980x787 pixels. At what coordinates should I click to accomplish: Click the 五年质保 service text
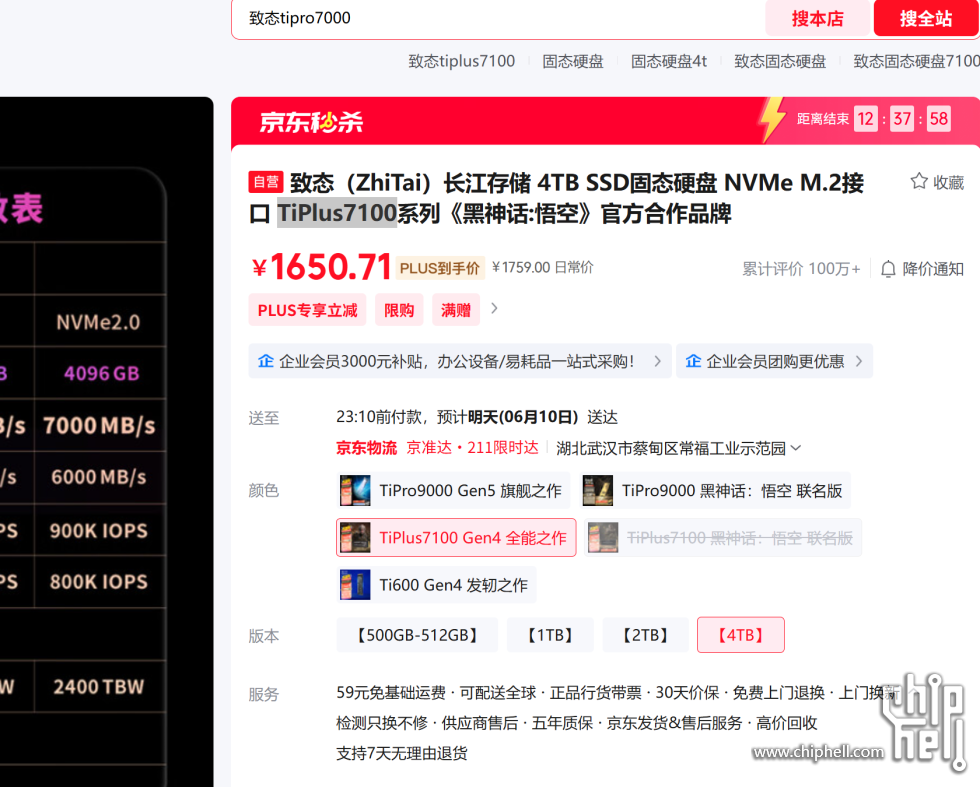562,723
